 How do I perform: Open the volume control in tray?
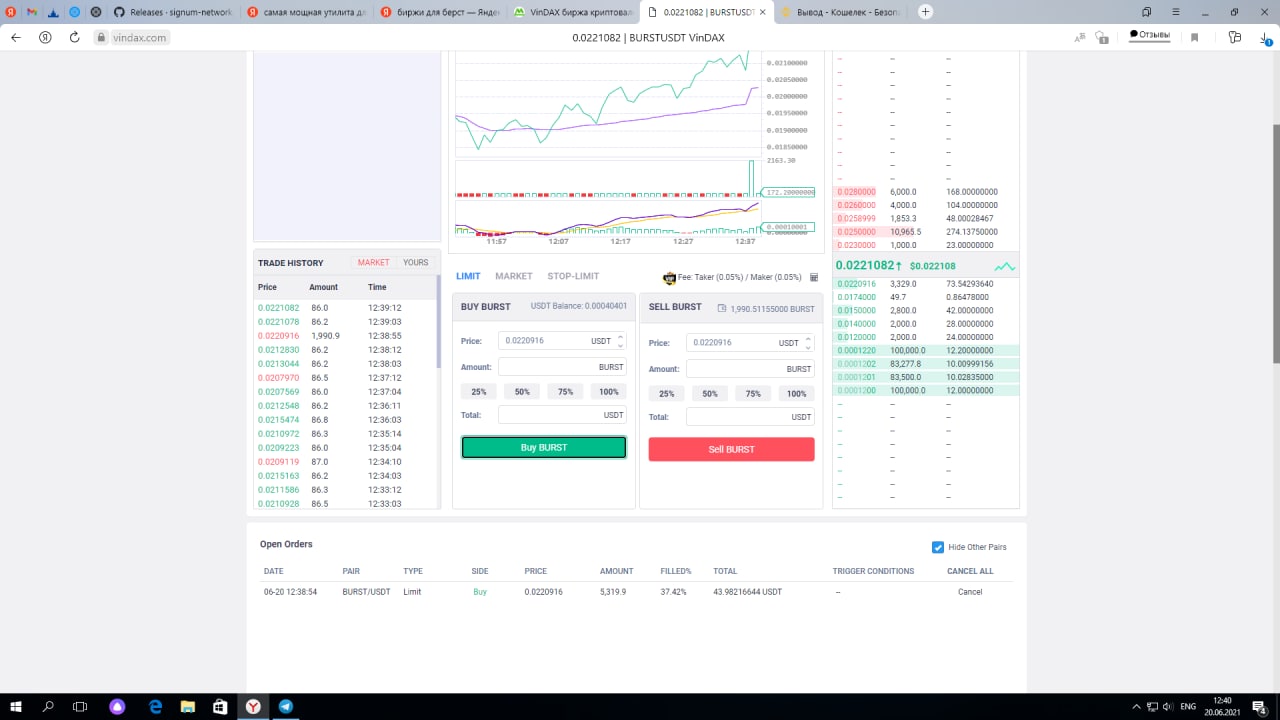pos(1168,706)
